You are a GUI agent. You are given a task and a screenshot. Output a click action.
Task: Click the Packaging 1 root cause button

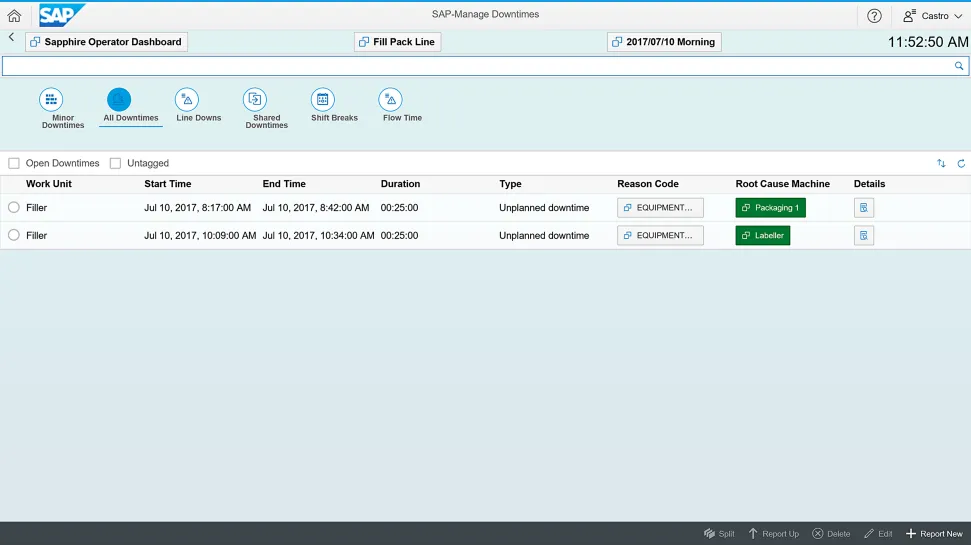pyautogui.click(x=770, y=208)
